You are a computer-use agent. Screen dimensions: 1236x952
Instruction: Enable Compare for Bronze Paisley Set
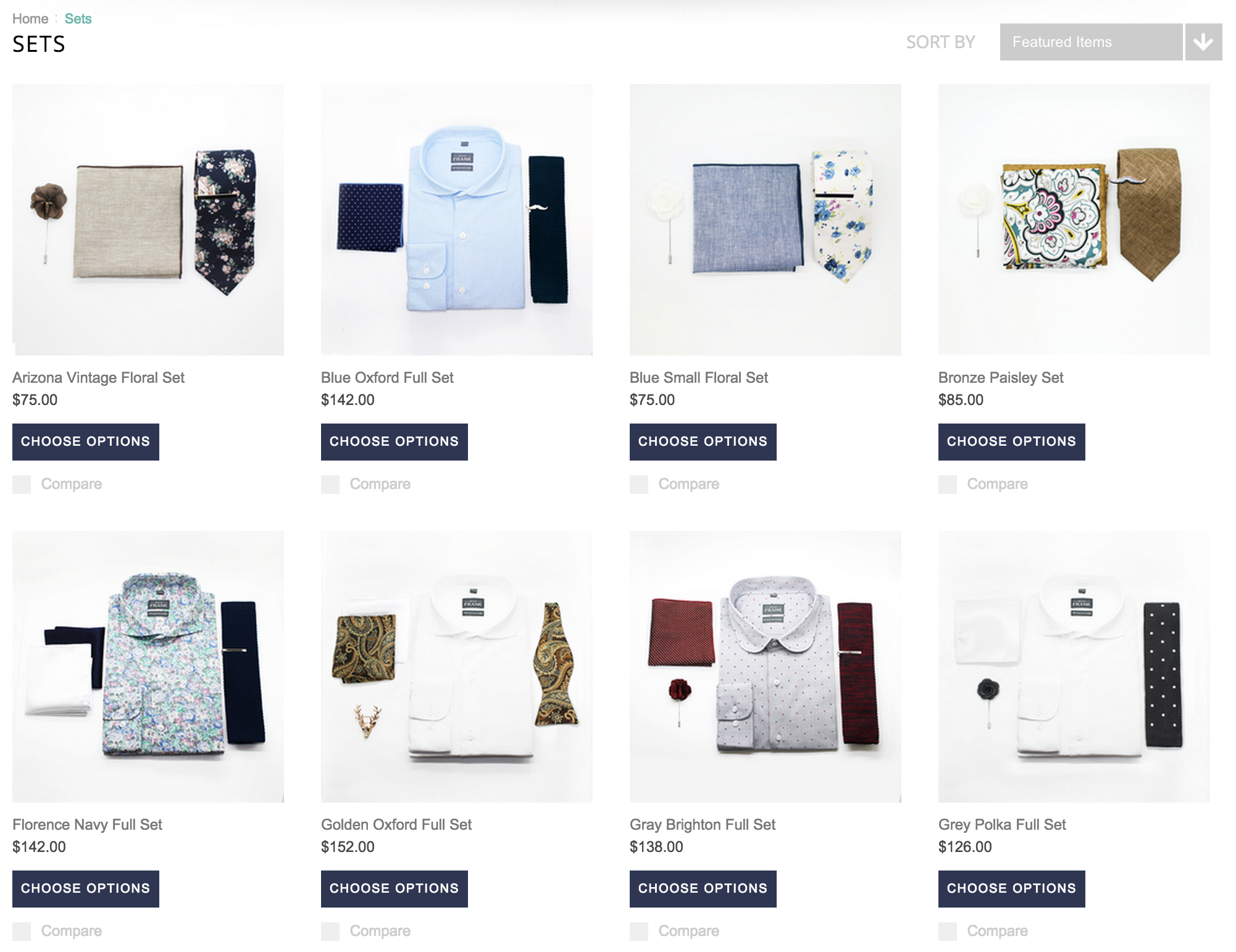948,485
